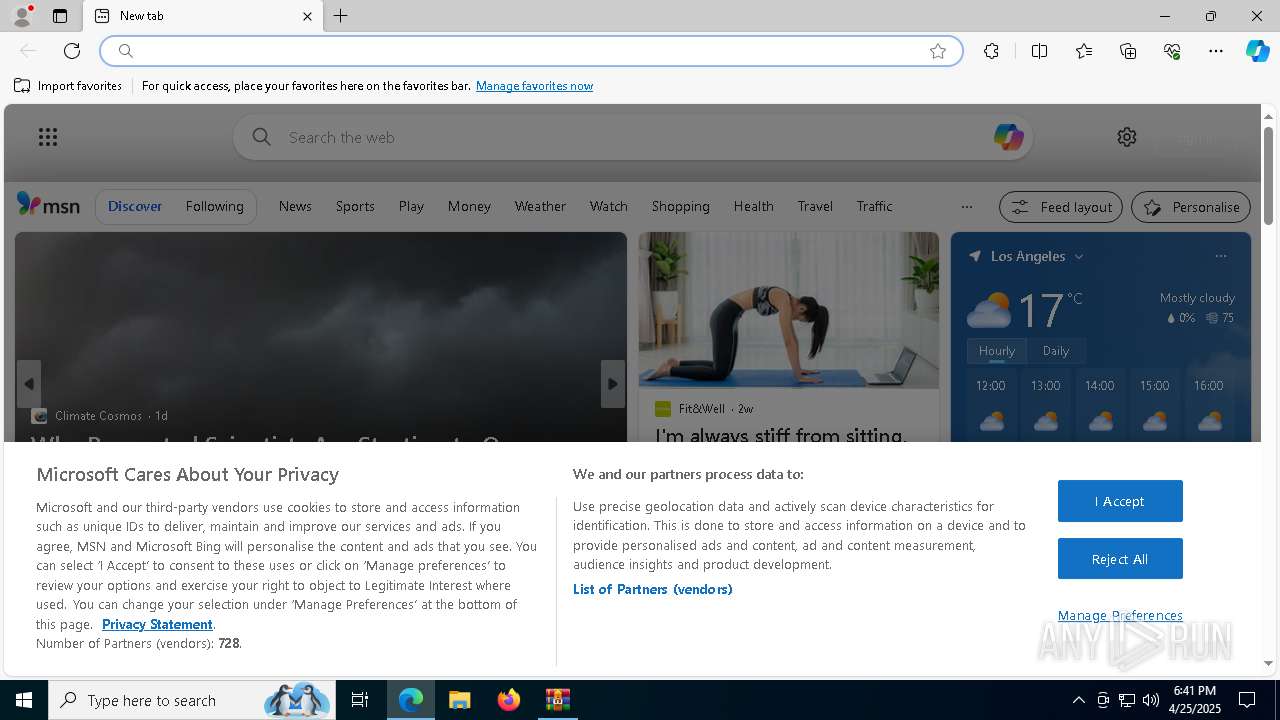
Task: Close the New tab tab
Action: coord(307,16)
